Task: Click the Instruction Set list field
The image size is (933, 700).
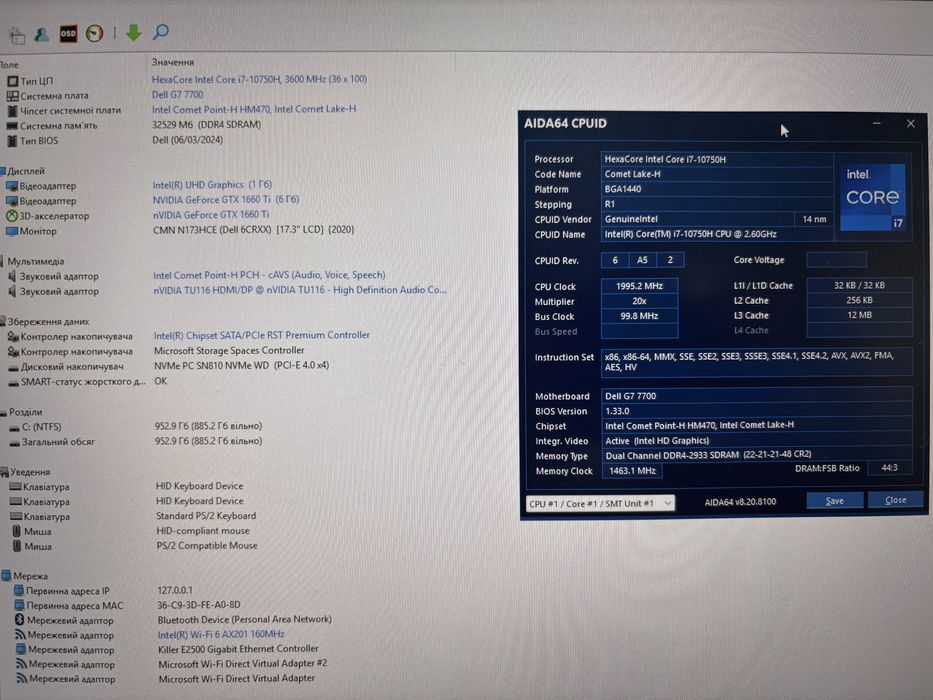Action: click(x=756, y=361)
